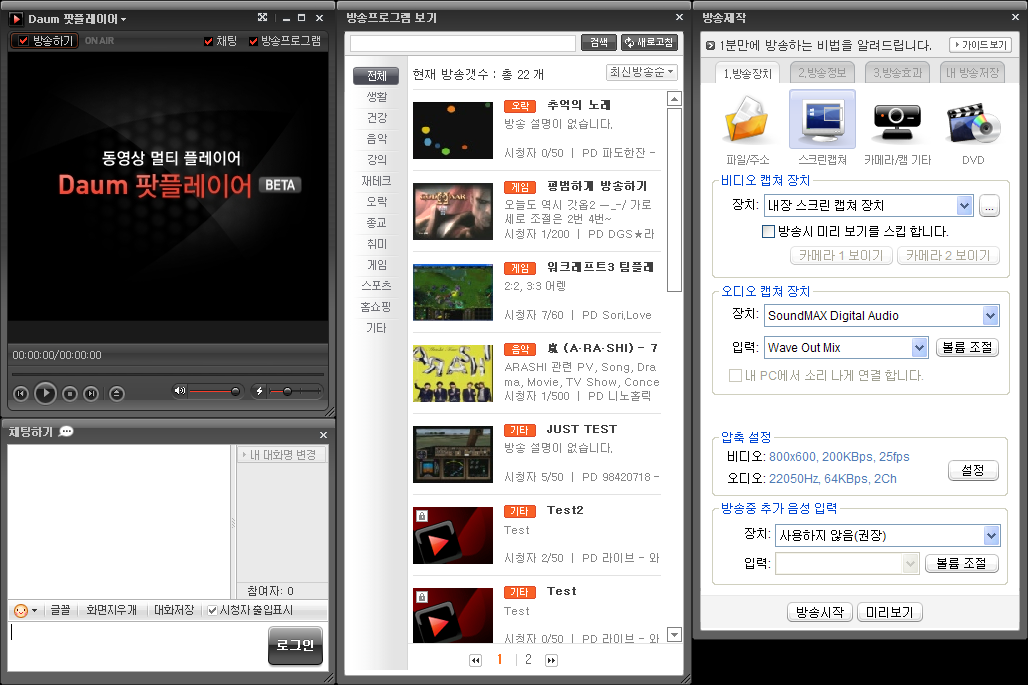Open the 최신방송순 sort dropdown
Screen dimensions: 1028x685
pos(641,72)
